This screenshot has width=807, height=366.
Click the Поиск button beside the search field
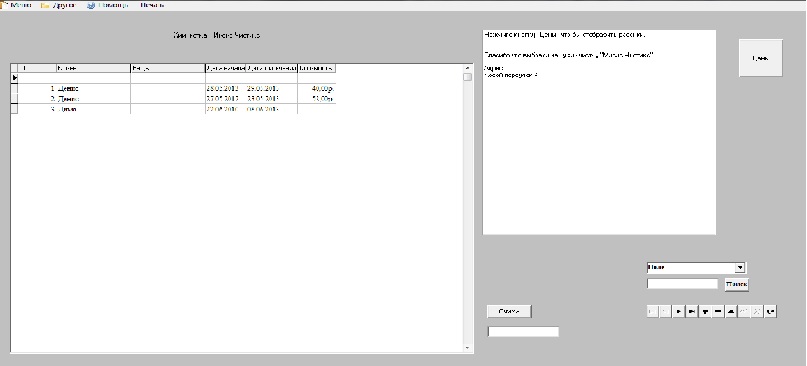point(736,284)
